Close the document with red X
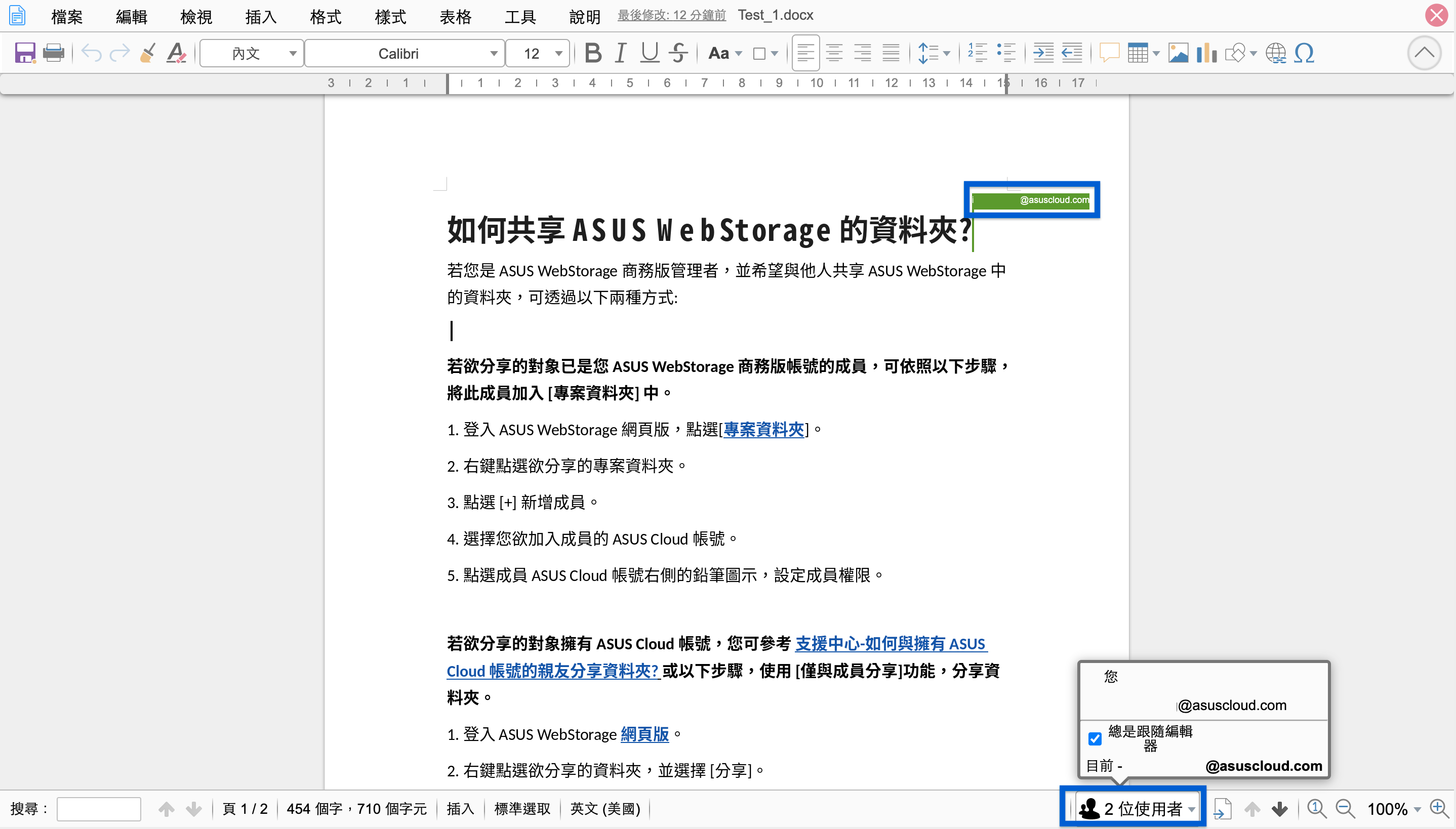 coord(1436,15)
